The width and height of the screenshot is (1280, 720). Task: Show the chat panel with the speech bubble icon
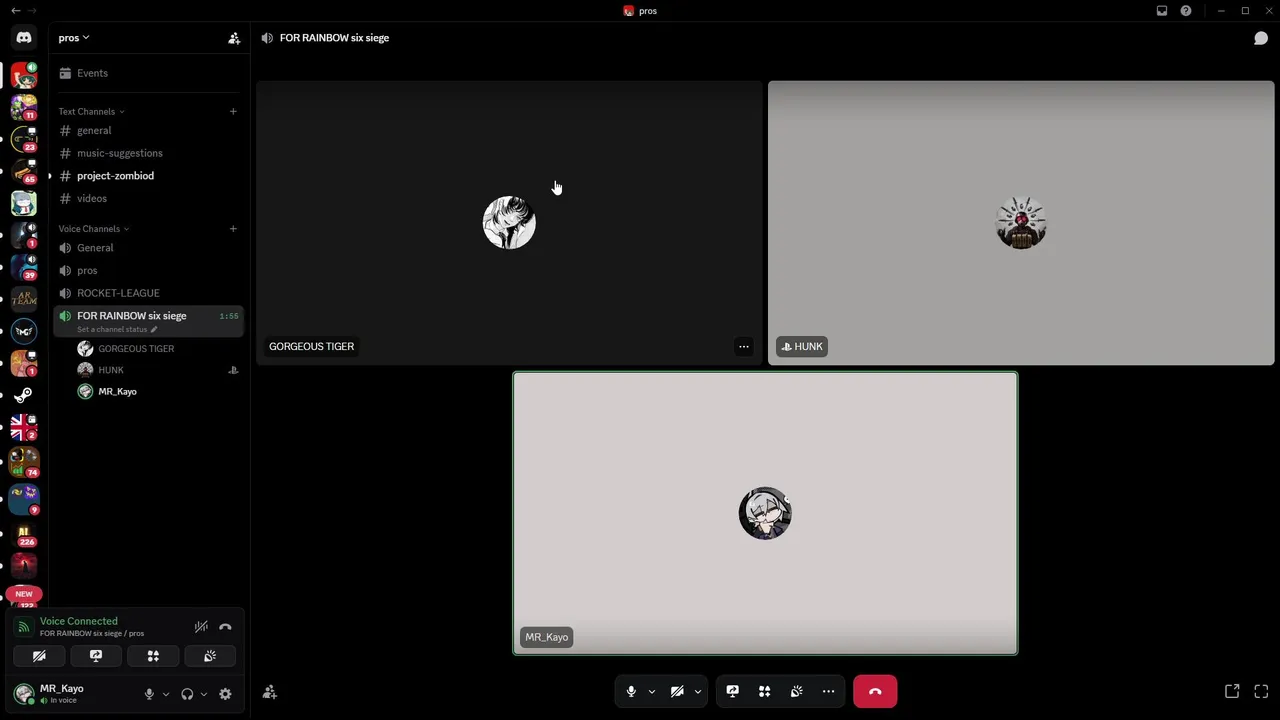point(1261,38)
